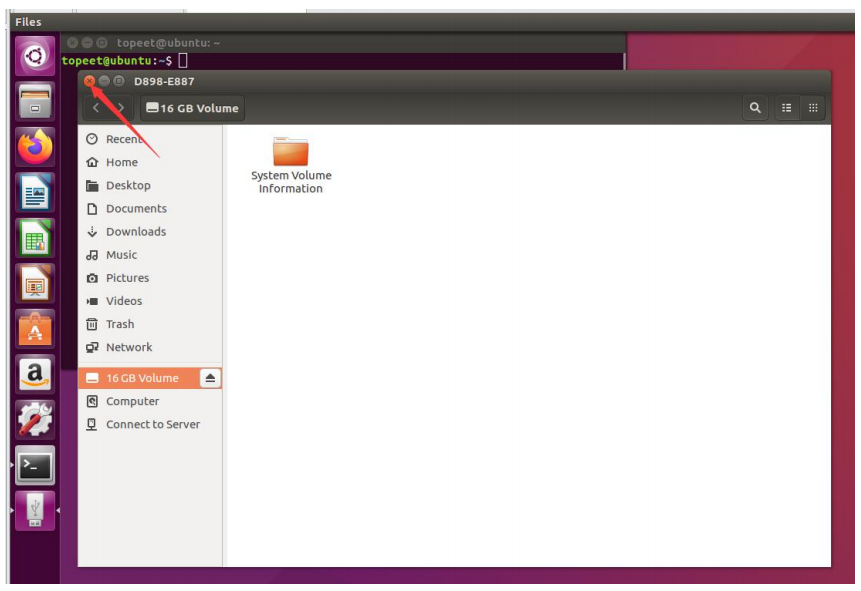Viewport: 861px width, 591px height.
Task: Switch to grid icon view
Action: (x=813, y=108)
